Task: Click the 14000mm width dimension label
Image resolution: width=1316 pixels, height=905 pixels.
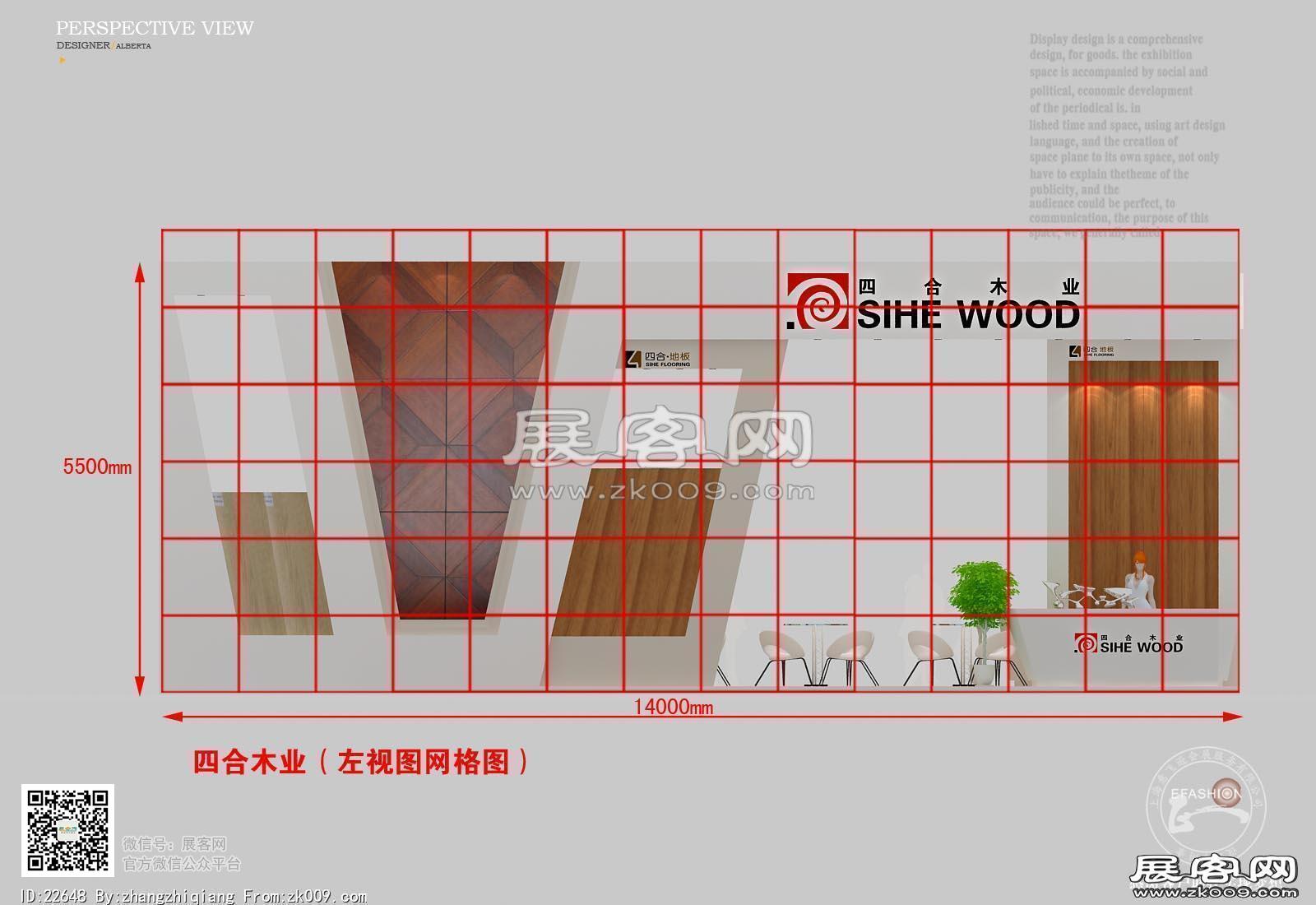Action: point(673,707)
